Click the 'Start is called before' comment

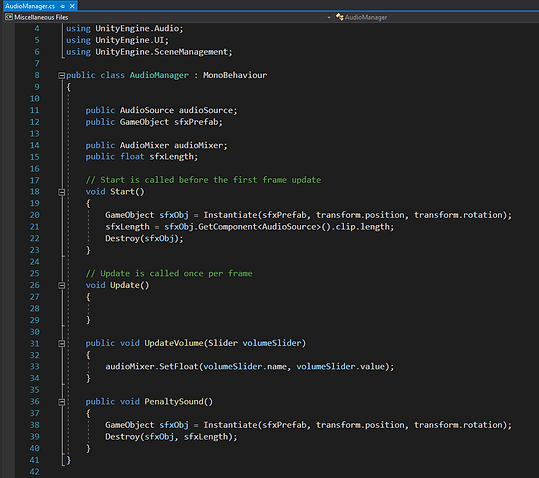(x=203, y=180)
